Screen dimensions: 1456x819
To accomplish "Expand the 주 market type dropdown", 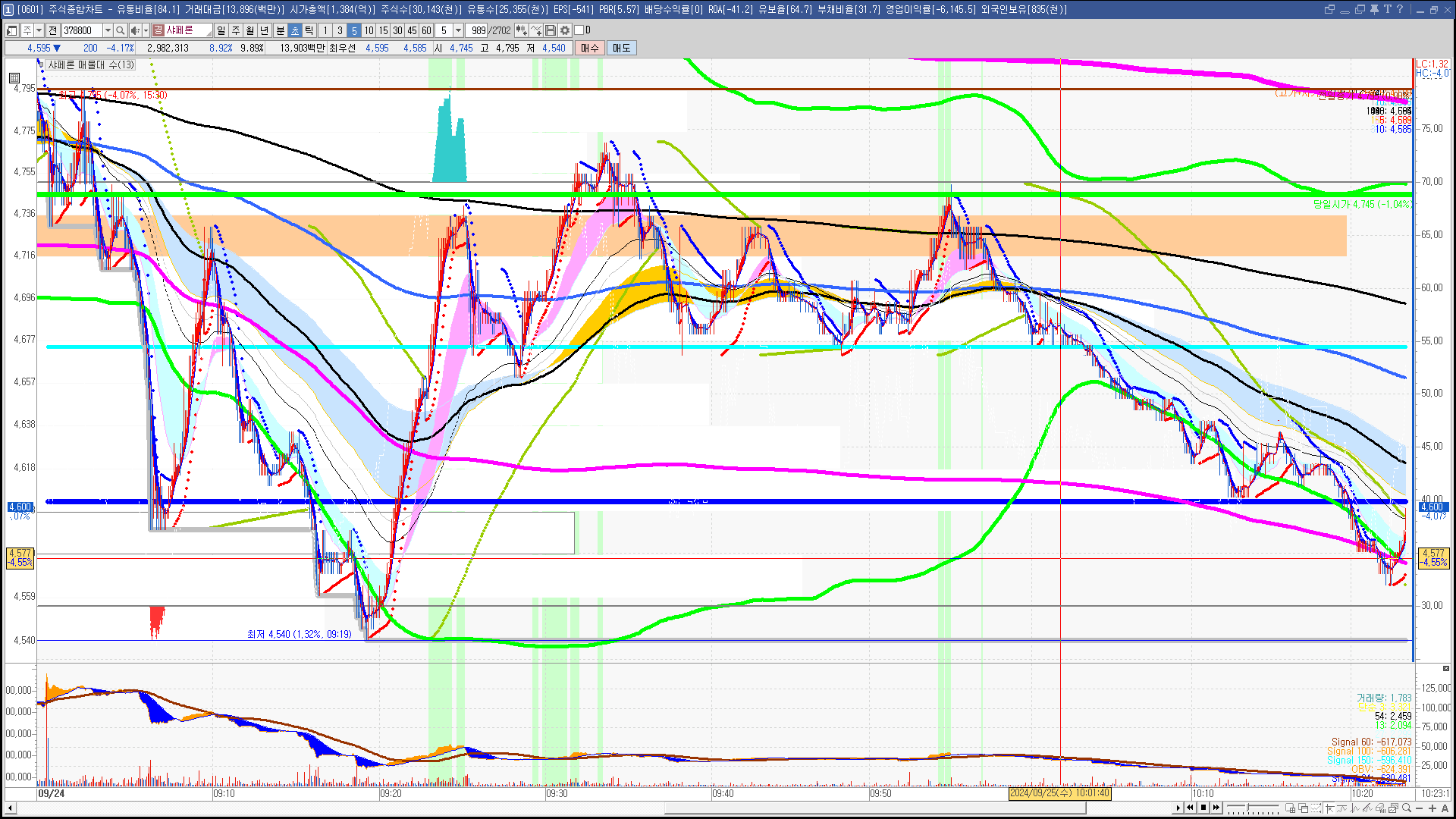I will [x=39, y=30].
